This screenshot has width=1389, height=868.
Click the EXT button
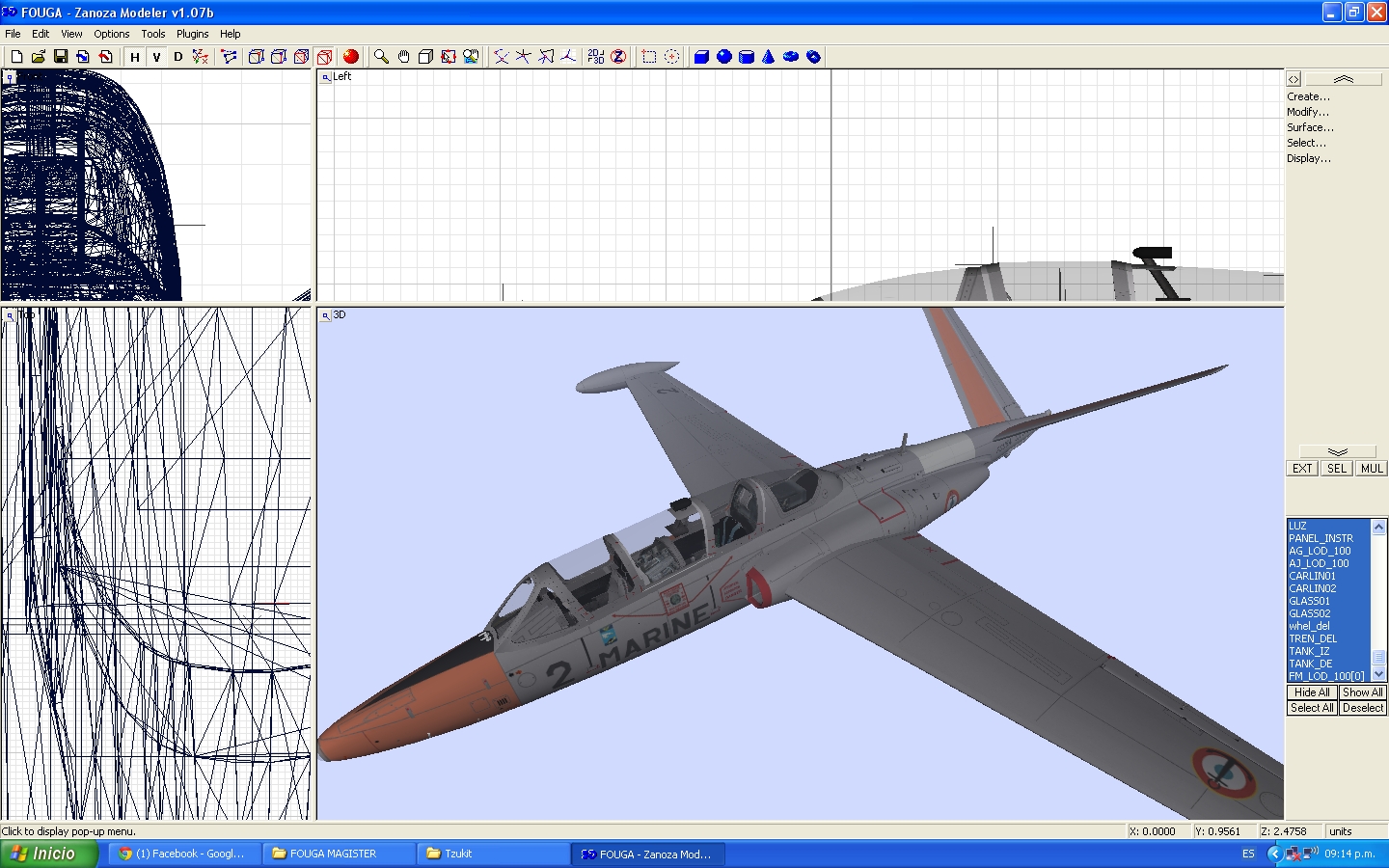coord(1302,469)
